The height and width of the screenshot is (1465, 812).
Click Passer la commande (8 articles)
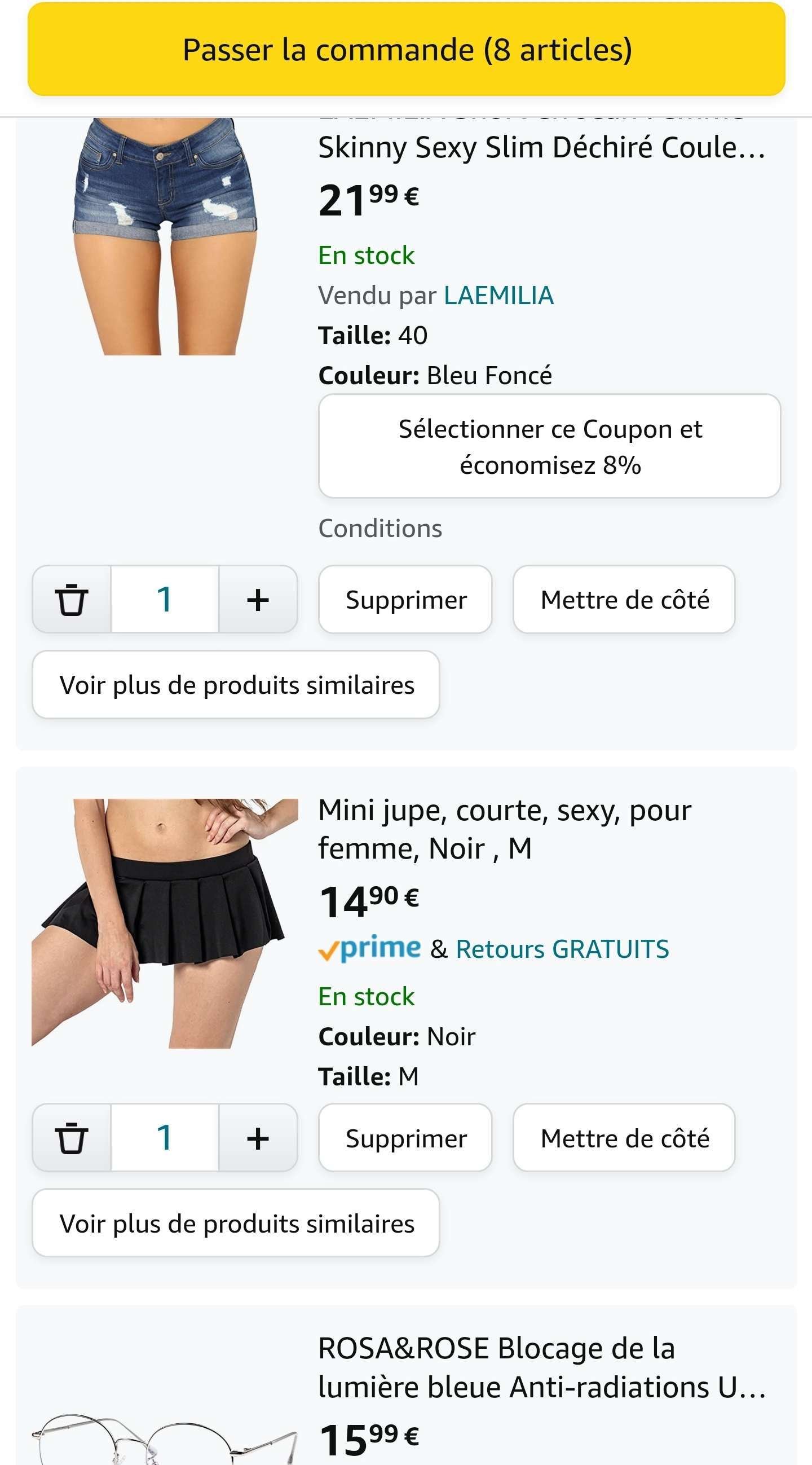click(x=406, y=50)
